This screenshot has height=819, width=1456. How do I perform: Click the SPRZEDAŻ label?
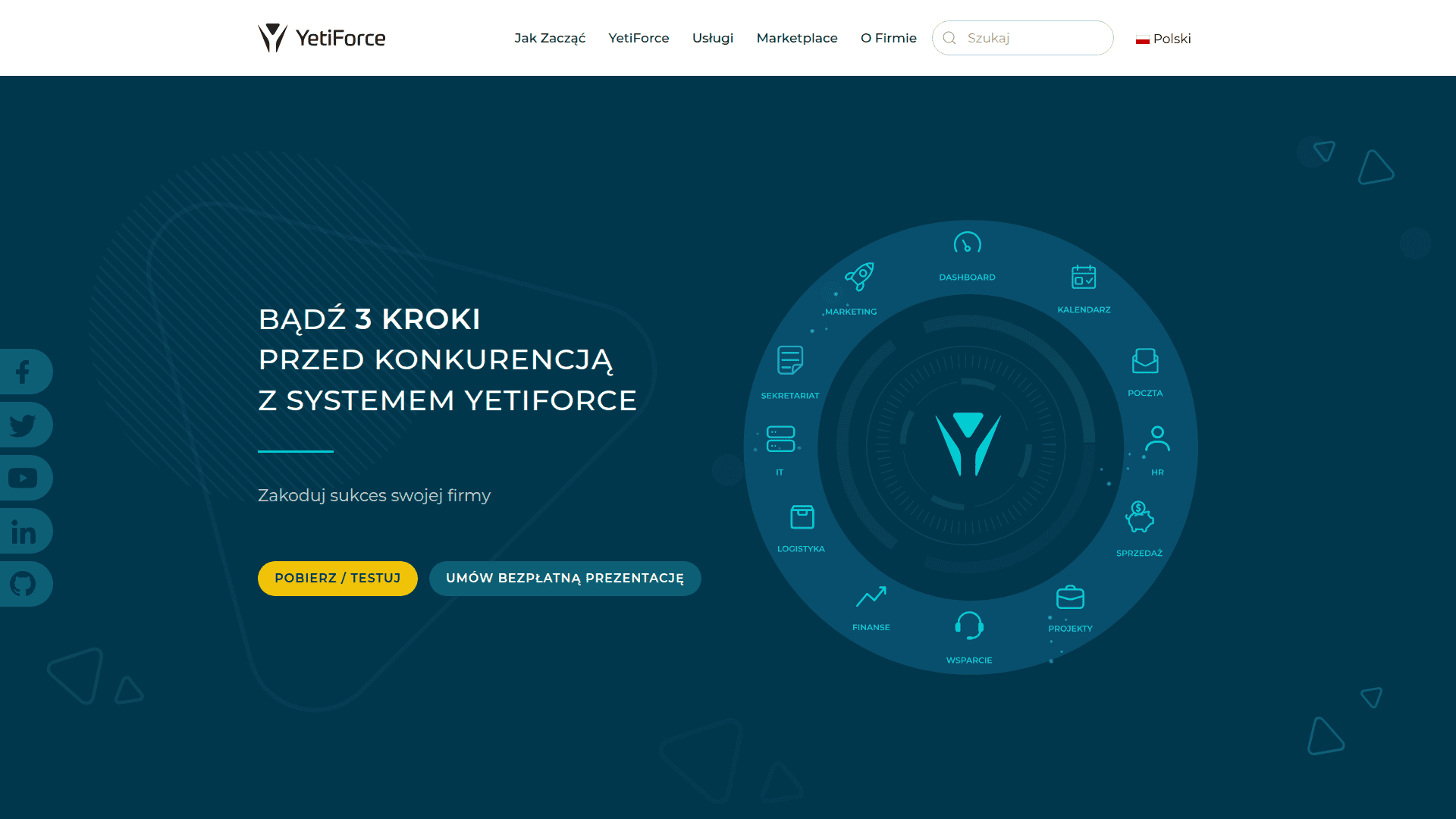pyautogui.click(x=1139, y=554)
